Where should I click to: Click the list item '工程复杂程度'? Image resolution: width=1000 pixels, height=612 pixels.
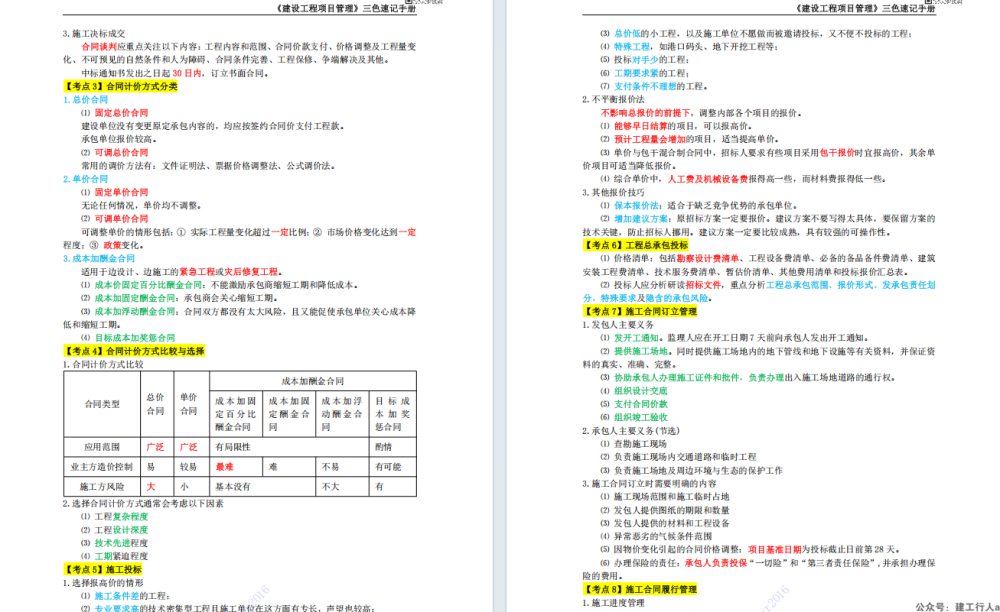[x=121, y=517]
